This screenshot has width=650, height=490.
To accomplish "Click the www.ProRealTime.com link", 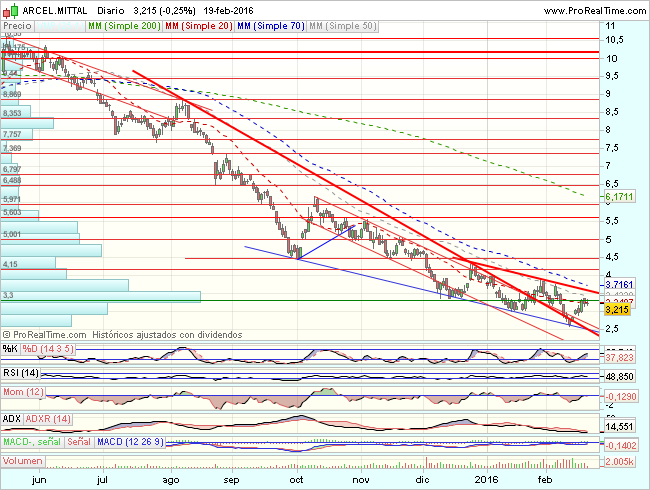I will tap(594, 11).
